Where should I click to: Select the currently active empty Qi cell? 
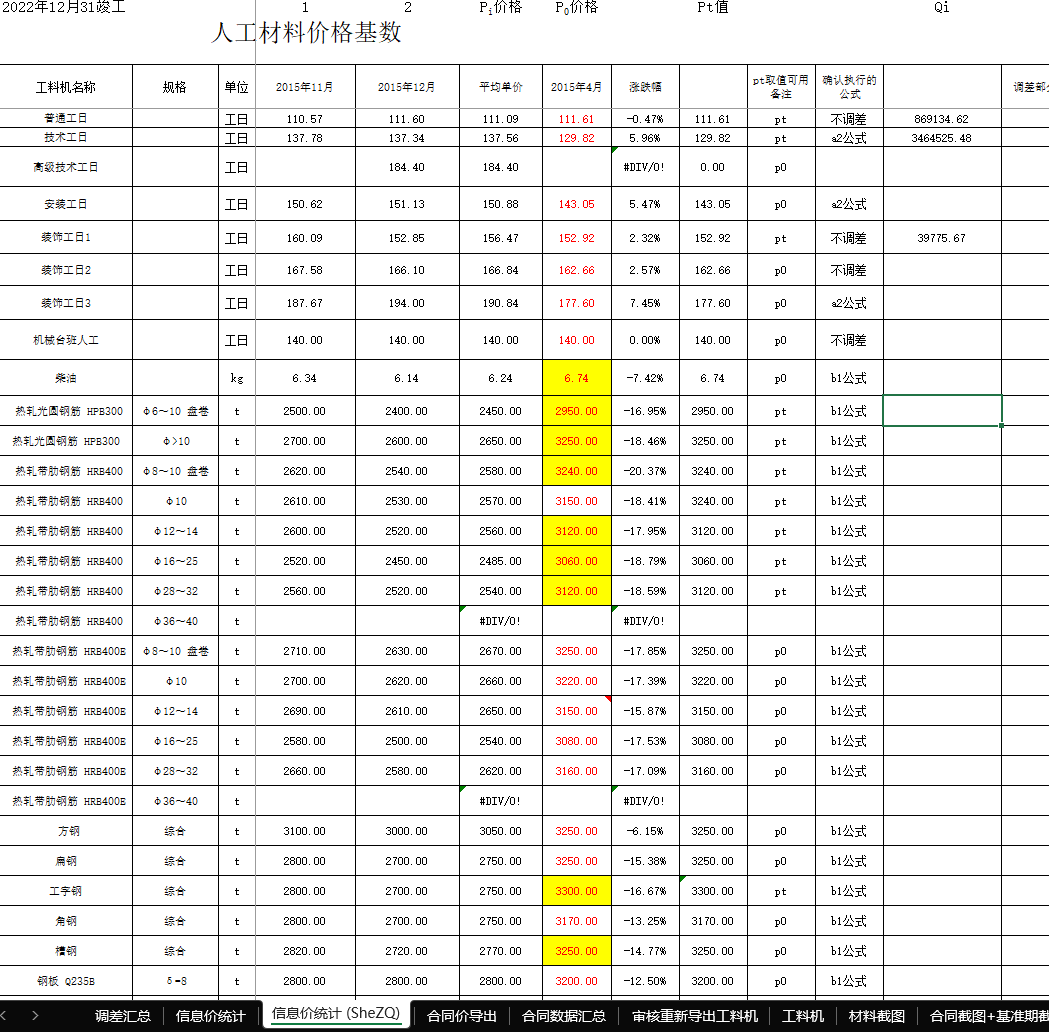coord(942,411)
